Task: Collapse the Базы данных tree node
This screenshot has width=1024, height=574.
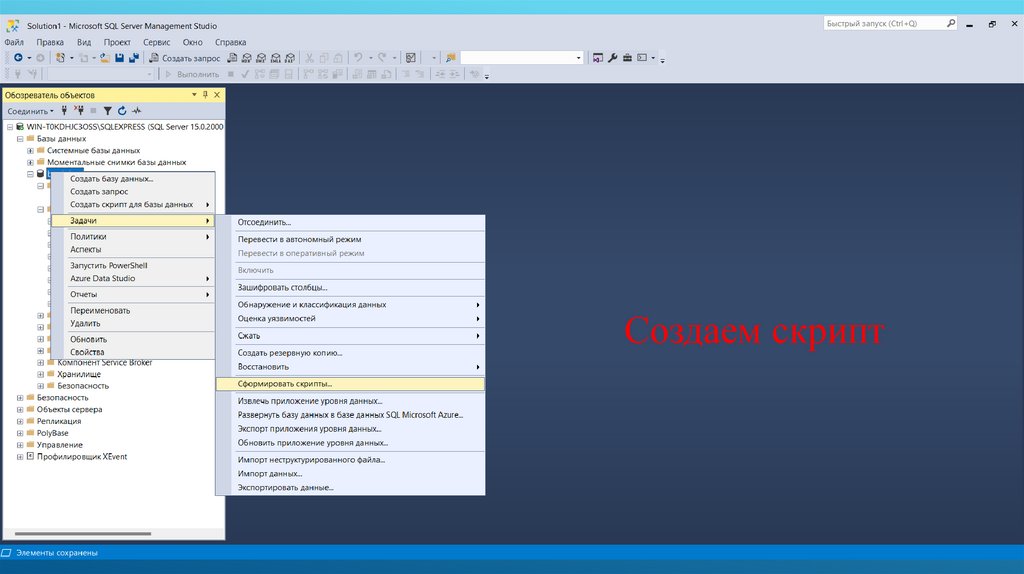Action: pyautogui.click(x=19, y=139)
